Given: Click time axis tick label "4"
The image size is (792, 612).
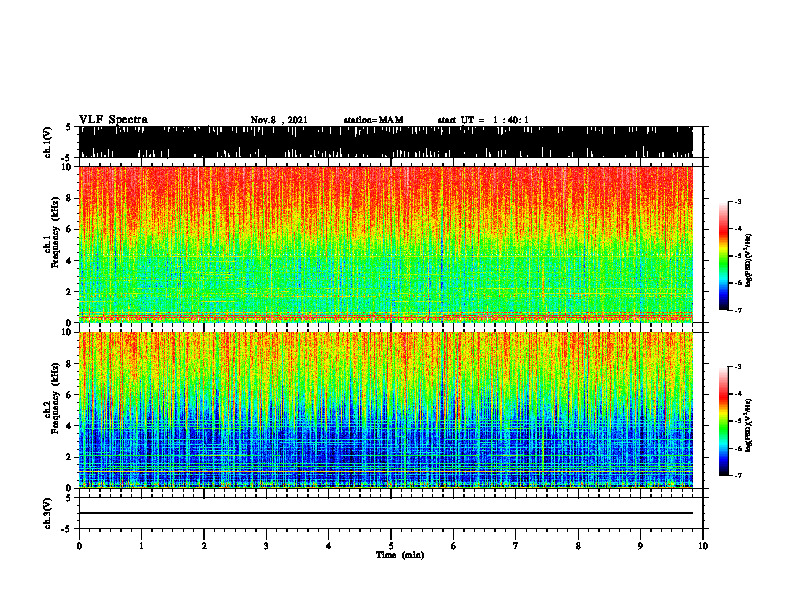Looking at the screenshot, I should coord(329,546).
